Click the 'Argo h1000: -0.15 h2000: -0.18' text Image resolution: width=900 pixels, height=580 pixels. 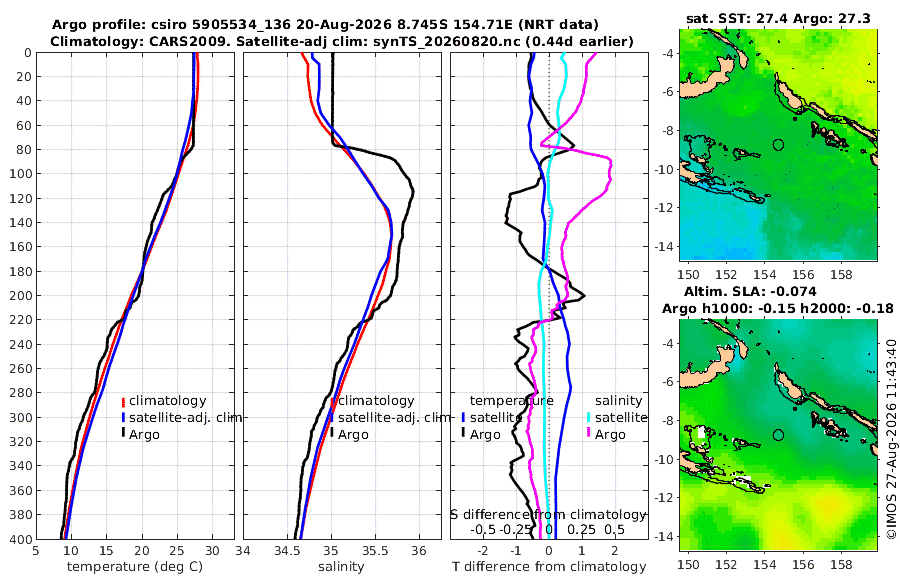(x=778, y=309)
